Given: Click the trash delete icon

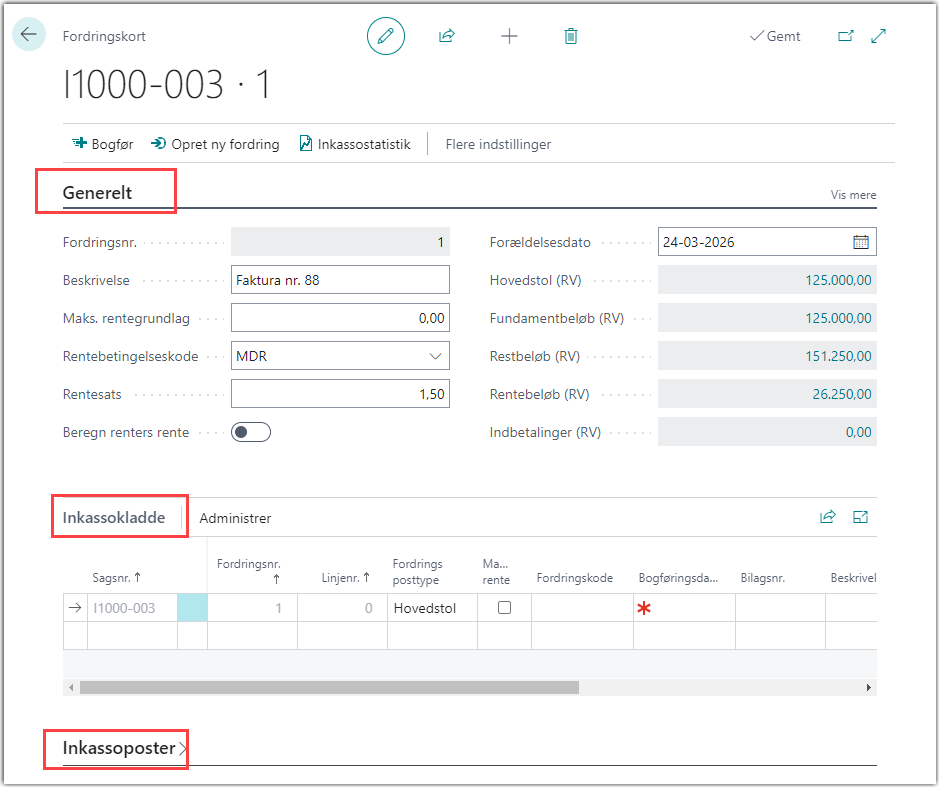Looking at the screenshot, I should click(x=571, y=36).
